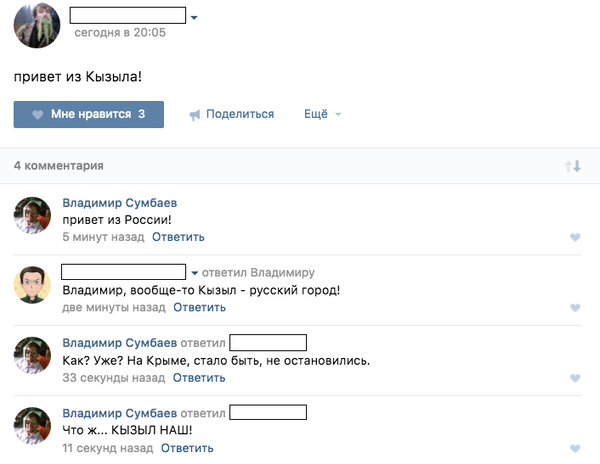Viewport: 600px width, 464px height.
Task: Like the comment about Кызыл - русский город
Action: (575, 308)
